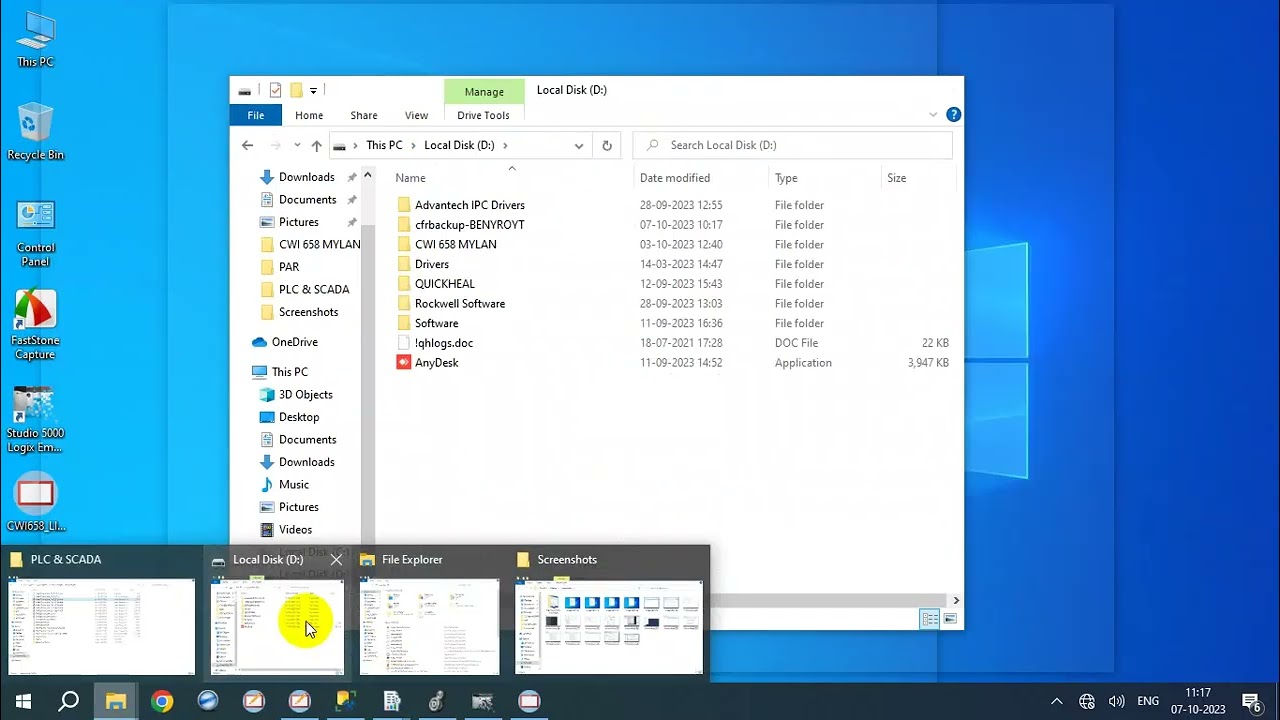Image resolution: width=1280 pixels, height=720 pixels.
Task: Refresh the Local Disk (D:) view
Action: pyautogui.click(x=606, y=145)
